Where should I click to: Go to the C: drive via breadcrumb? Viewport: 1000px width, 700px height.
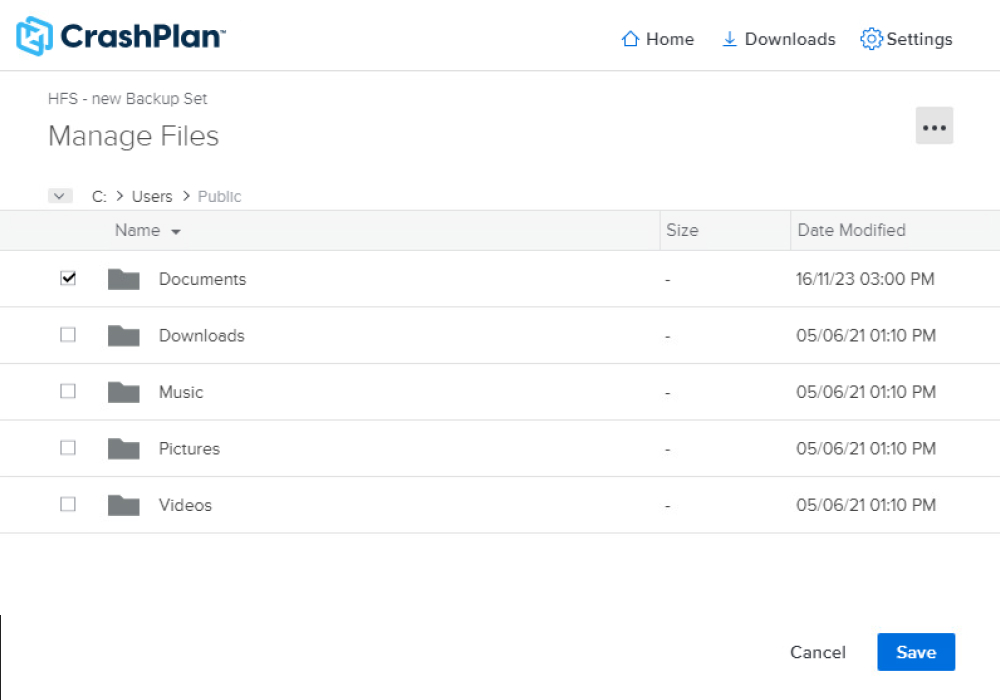coord(98,196)
